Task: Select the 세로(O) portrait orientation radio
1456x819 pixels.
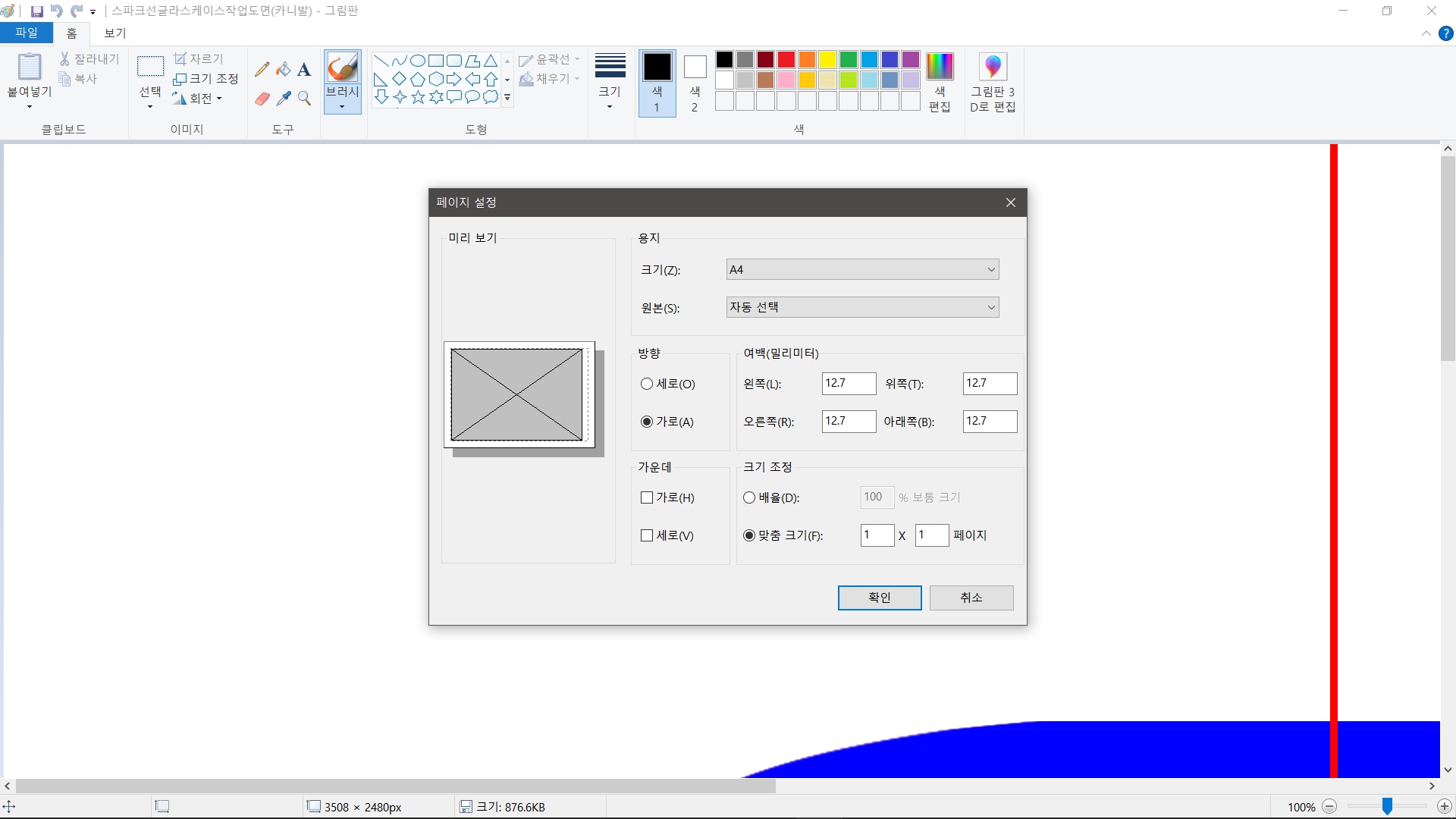Action: (x=647, y=384)
